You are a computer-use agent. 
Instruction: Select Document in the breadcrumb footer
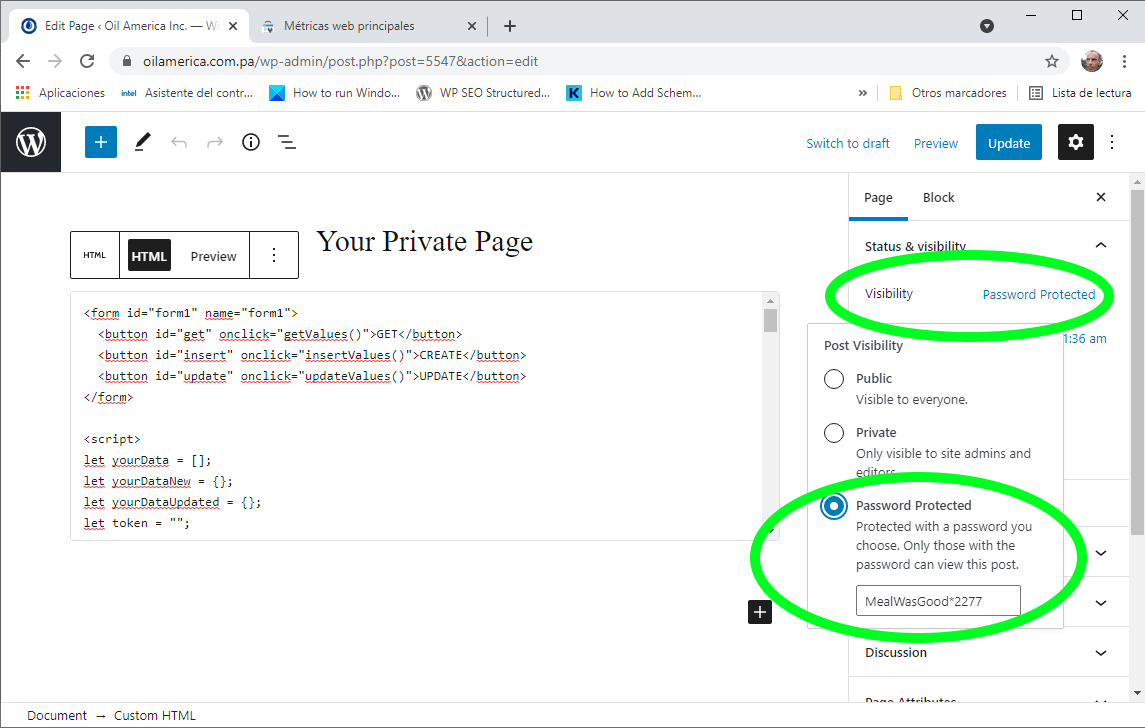[x=57, y=716]
